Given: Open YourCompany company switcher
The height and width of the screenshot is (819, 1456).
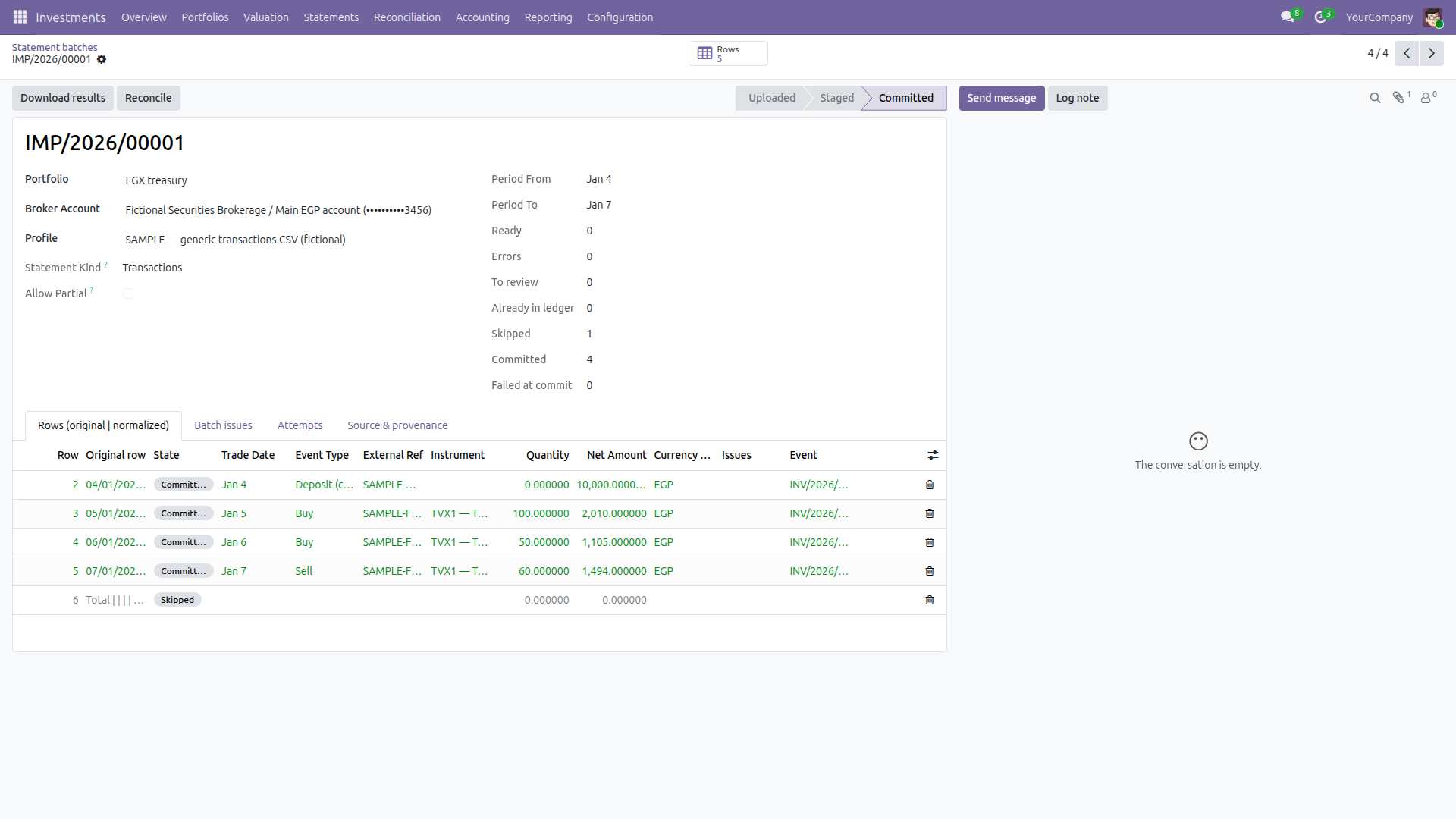Looking at the screenshot, I should click(1379, 17).
